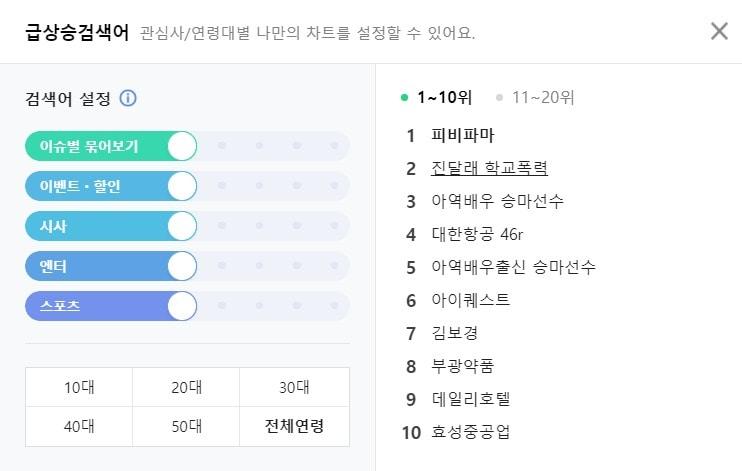The image size is (742, 471).
Task: Choose the 40대 age filter
Action: point(79,427)
